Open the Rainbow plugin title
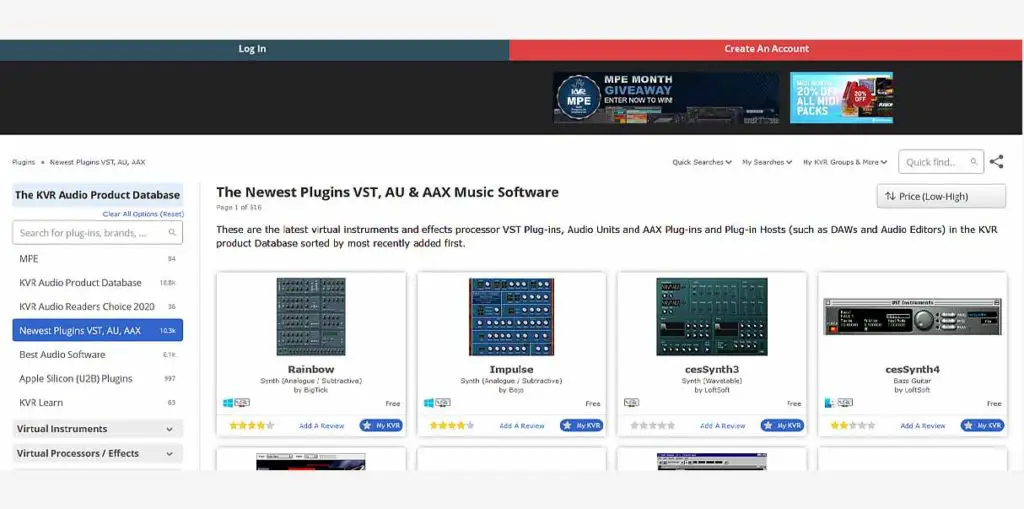 tap(311, 369)
